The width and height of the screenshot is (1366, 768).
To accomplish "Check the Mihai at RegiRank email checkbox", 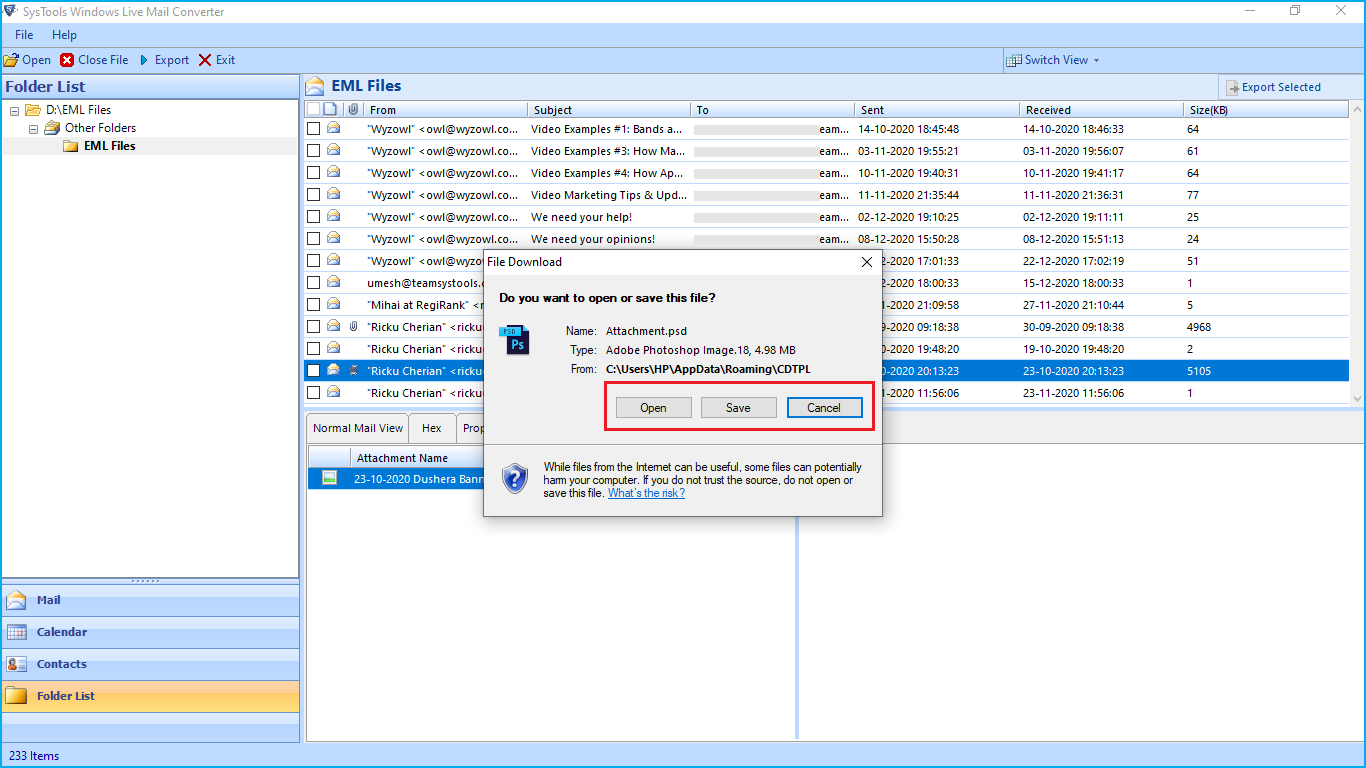I will pos(313,304).
